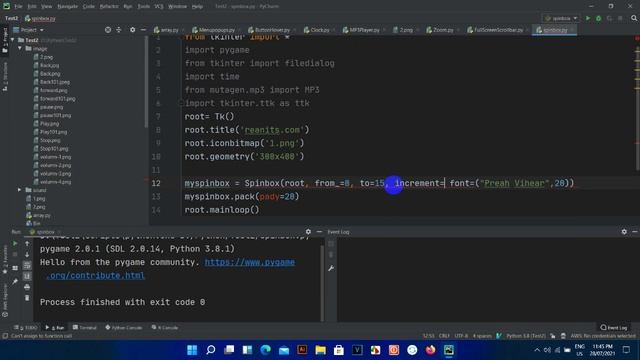Toggle soft-wrap in Run console
The width and height of the screenshot is (640, 360).
[x=27, y=265]
